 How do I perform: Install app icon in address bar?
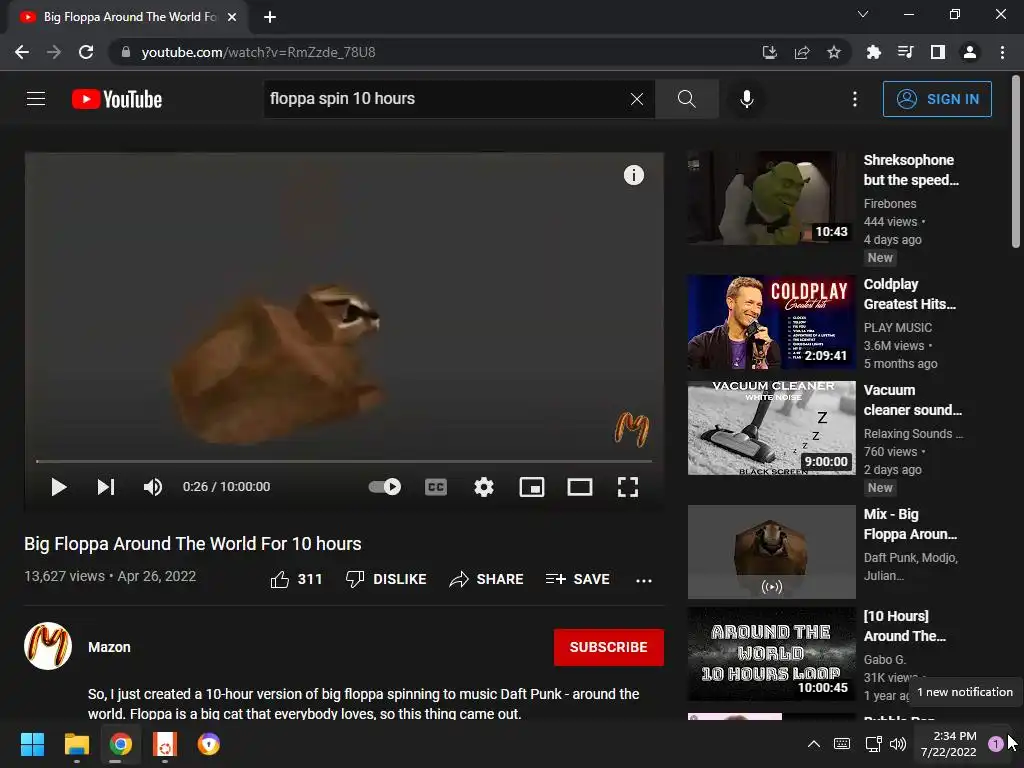[769, 52]
